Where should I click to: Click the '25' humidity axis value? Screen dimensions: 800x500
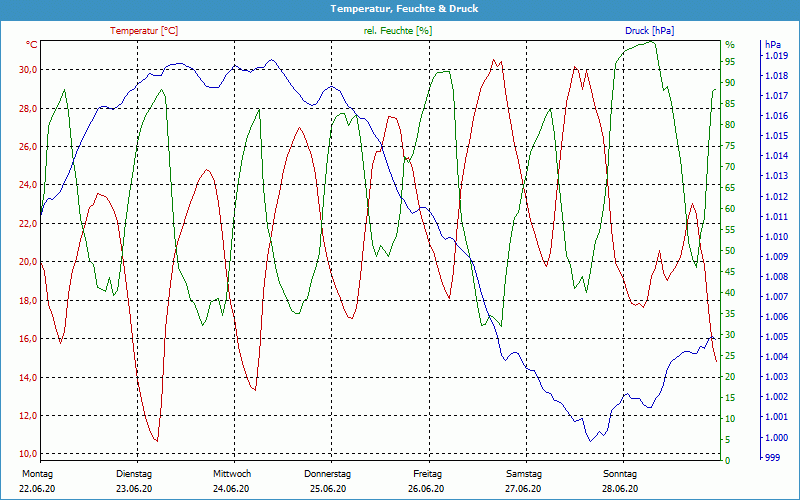click(x=730, y=356)
